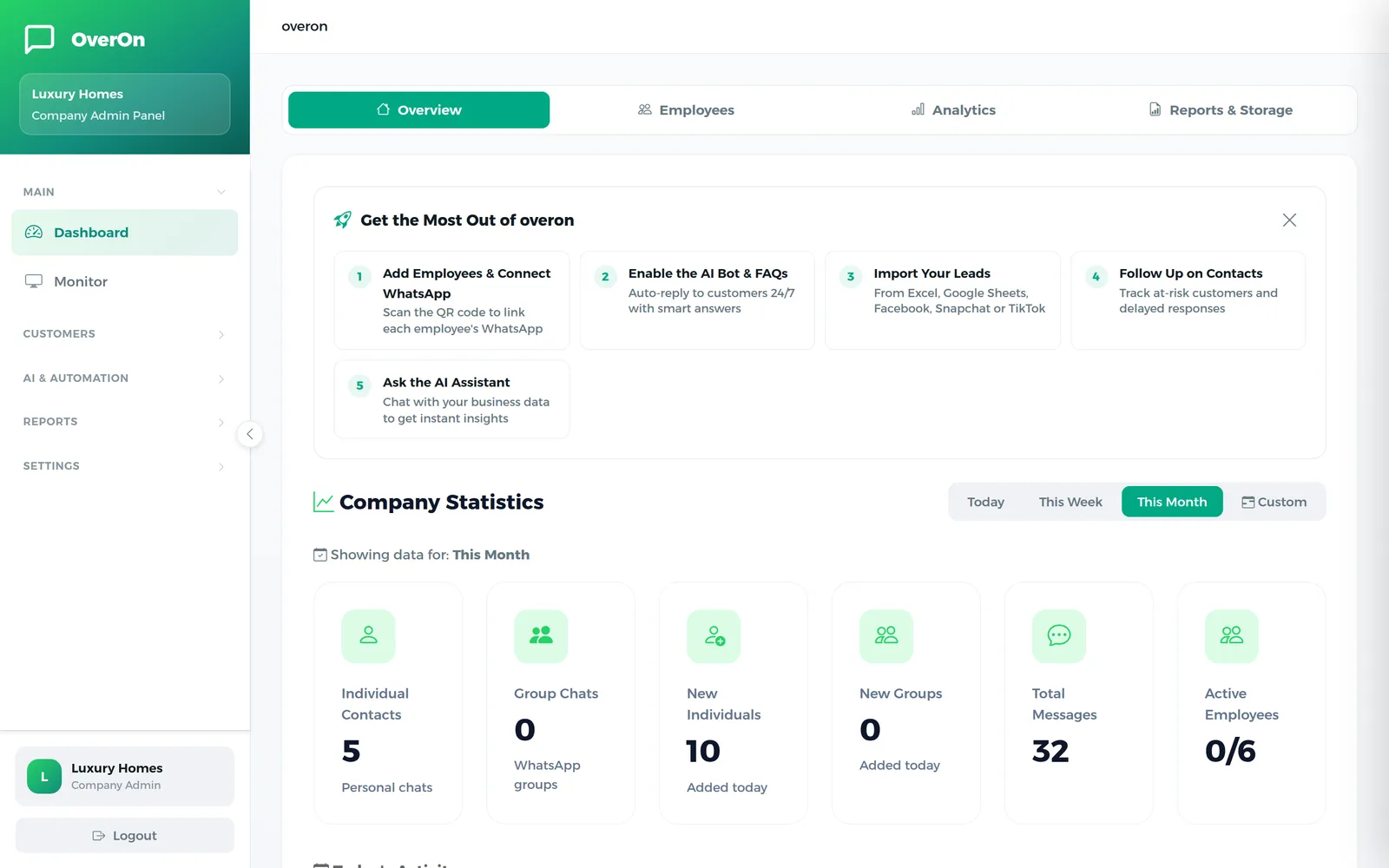Viewport: 1389px width, 868px height.
Task: Expand the REPORTS sidebar section
Action: 124,422
